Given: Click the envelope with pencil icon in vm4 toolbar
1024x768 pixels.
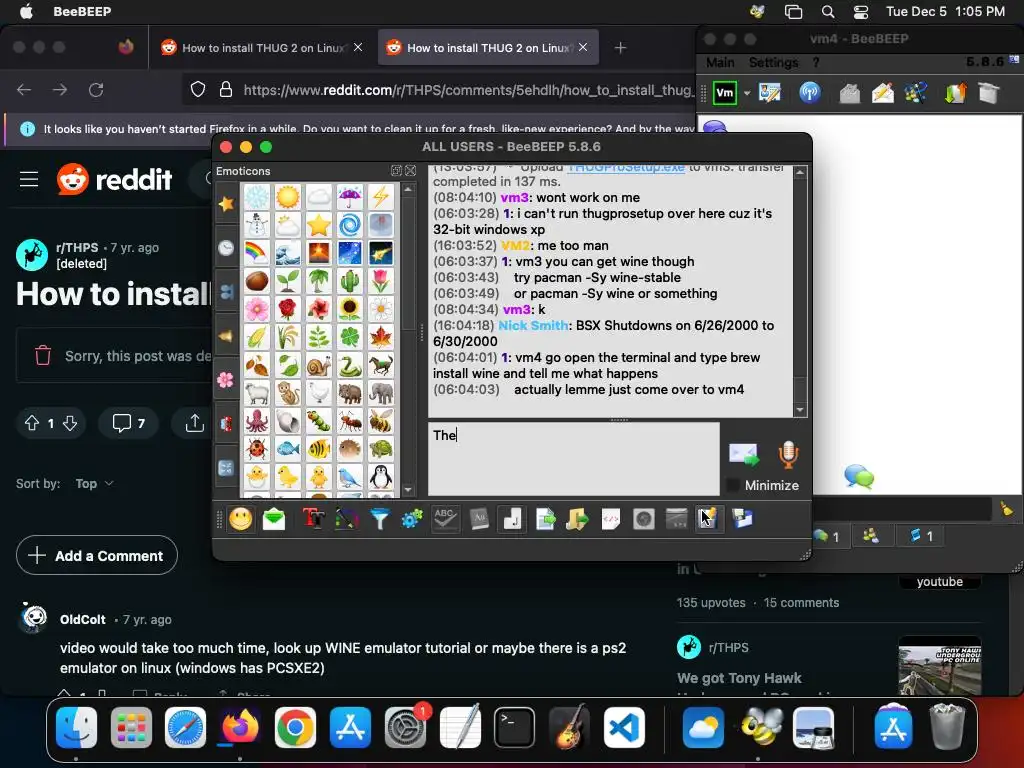Looking at the screenshot, I should (x=882, y=93).
